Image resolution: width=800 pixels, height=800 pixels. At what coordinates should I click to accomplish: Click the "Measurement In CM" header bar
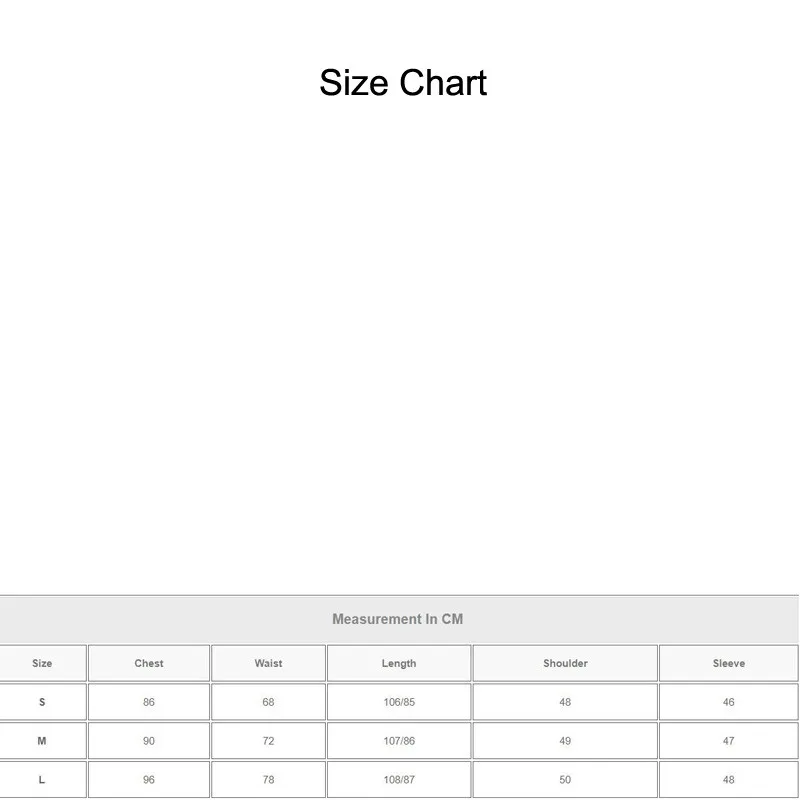pyautogui.click(x=397, y=619)
